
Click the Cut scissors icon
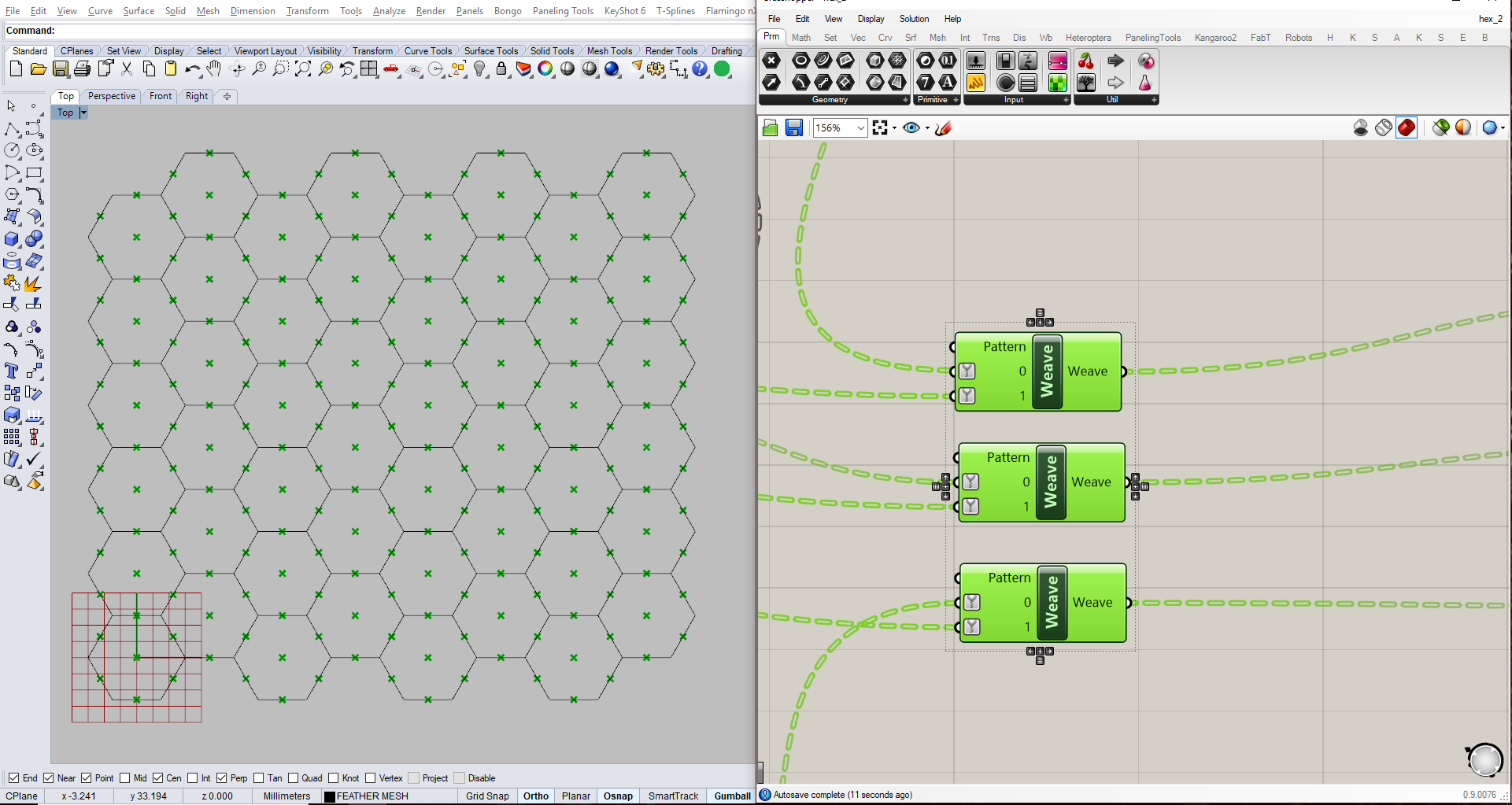coord(127,69)
